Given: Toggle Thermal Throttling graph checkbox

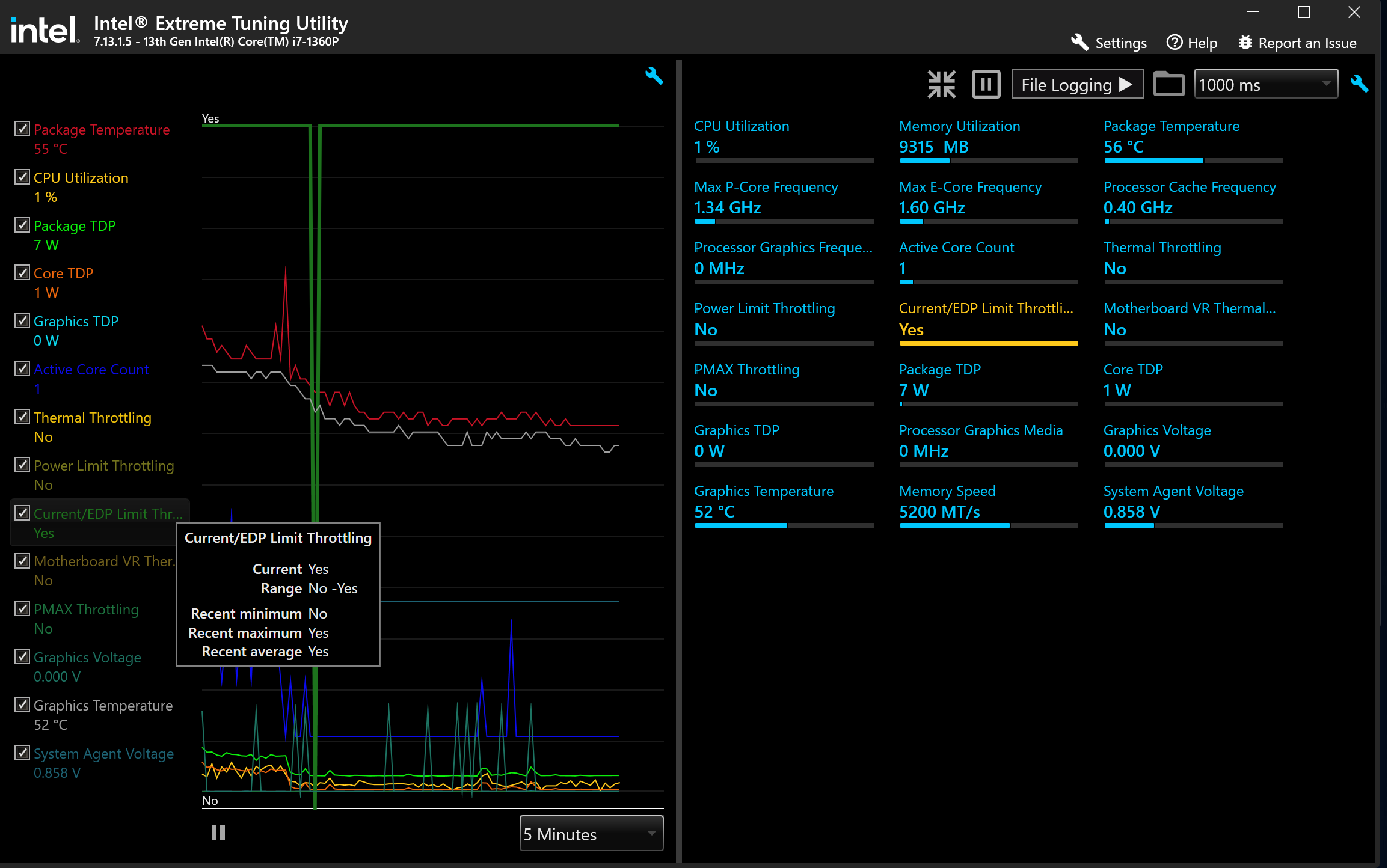Looking at the screenshot, I should (22, 417).
